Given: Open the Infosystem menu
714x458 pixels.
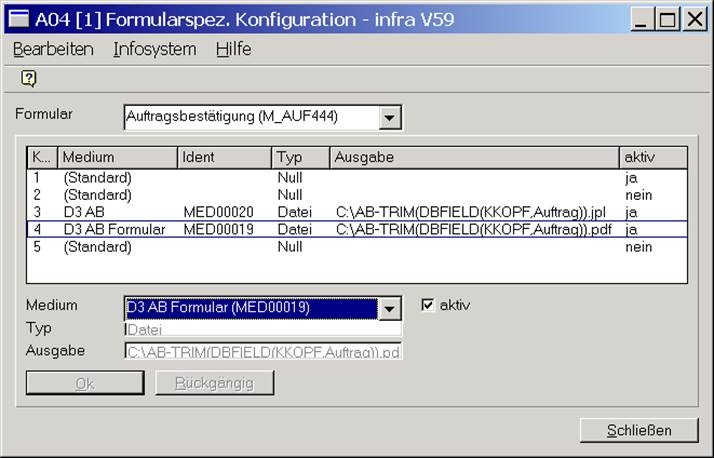Looking at the screenshot, I should click(154, 49).
